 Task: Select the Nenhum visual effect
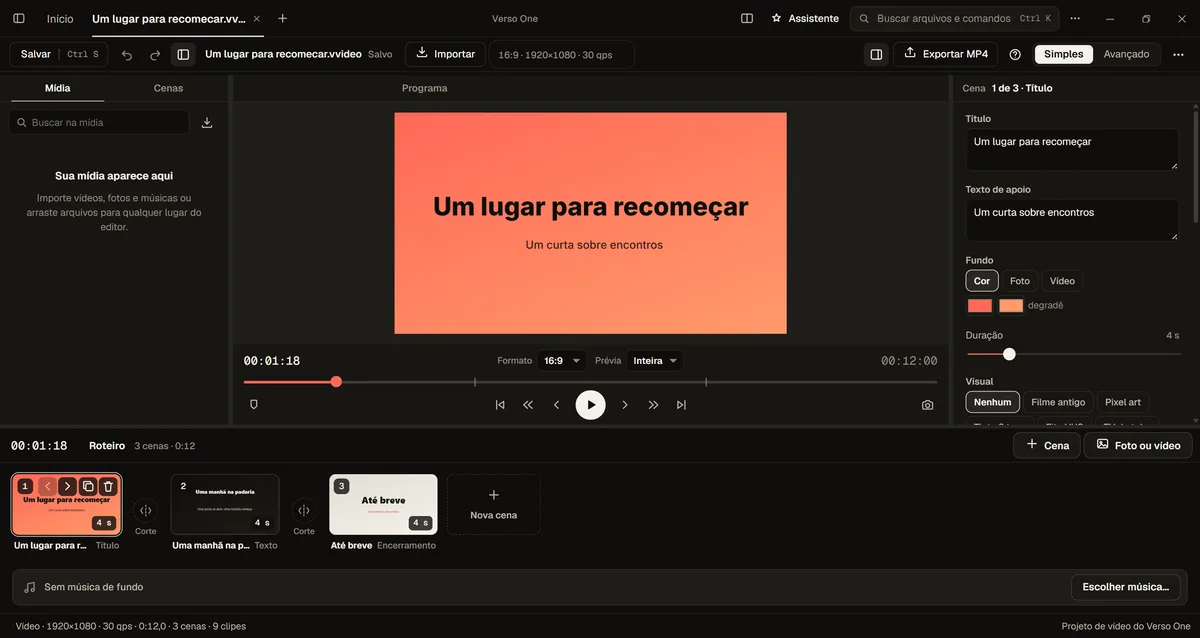993,402
